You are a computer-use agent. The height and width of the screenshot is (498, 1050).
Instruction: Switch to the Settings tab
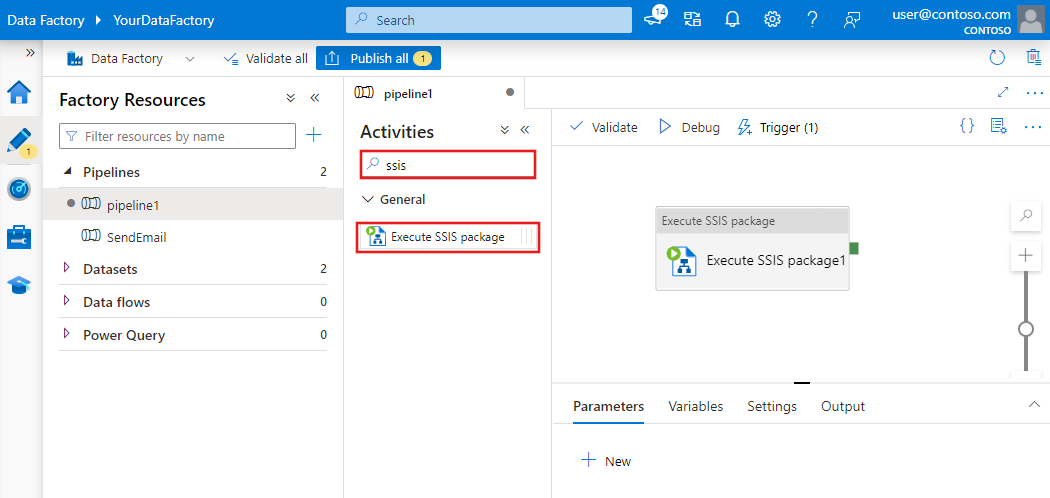click(x=771, y=406)
